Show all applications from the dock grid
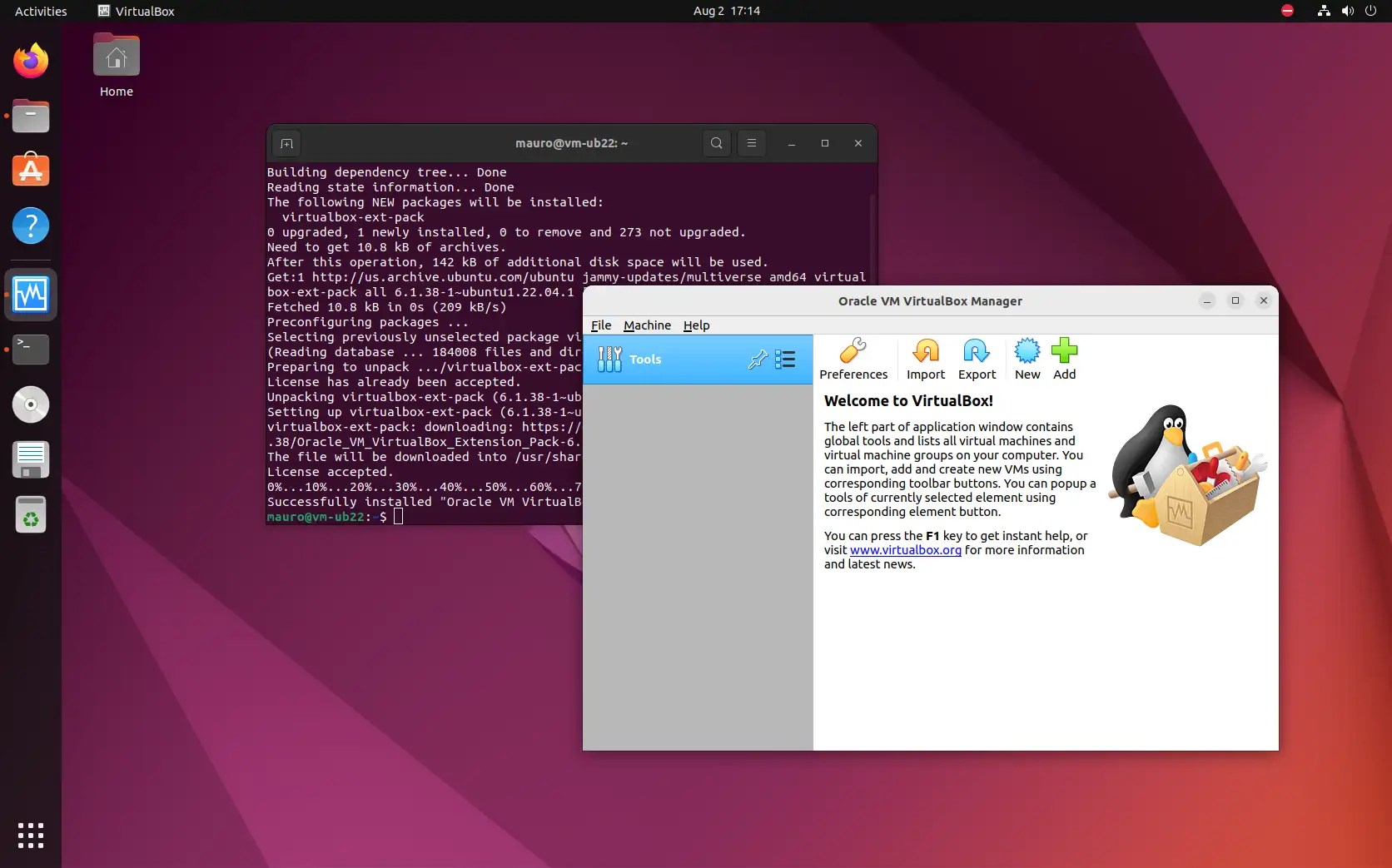Image resolution: width=1392 pixels, height=868 pixels. [31, 836]
